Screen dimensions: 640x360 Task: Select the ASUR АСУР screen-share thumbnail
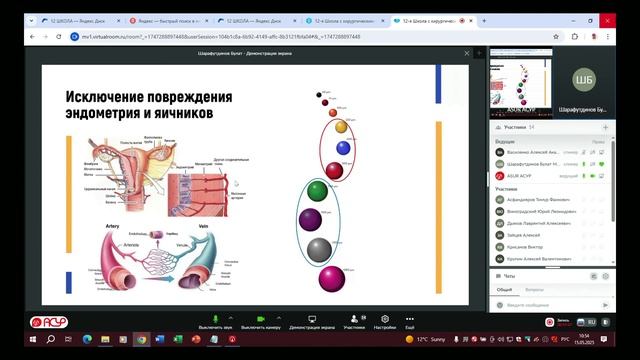point(521,82)
